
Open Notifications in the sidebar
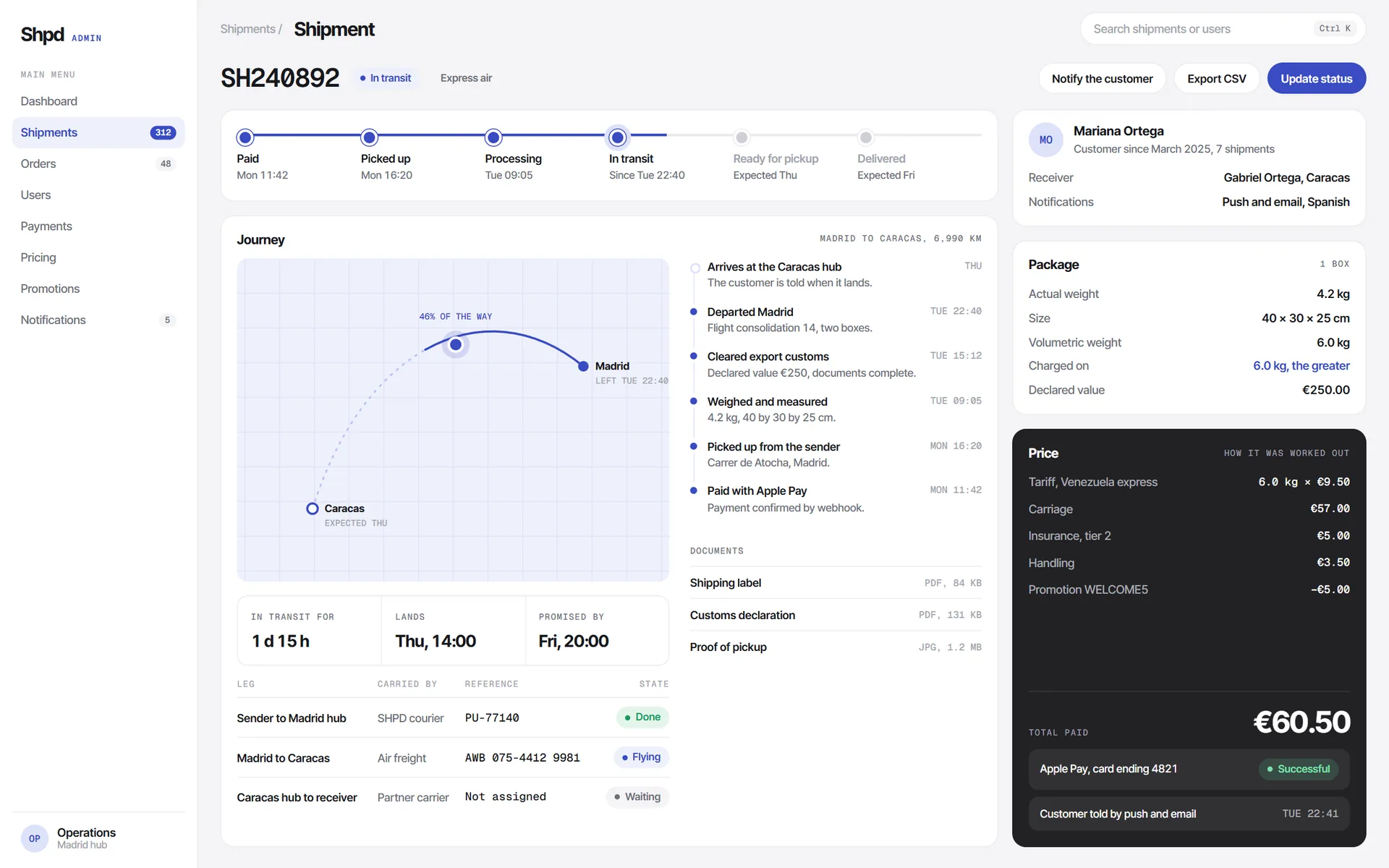[x=98, y=320]
